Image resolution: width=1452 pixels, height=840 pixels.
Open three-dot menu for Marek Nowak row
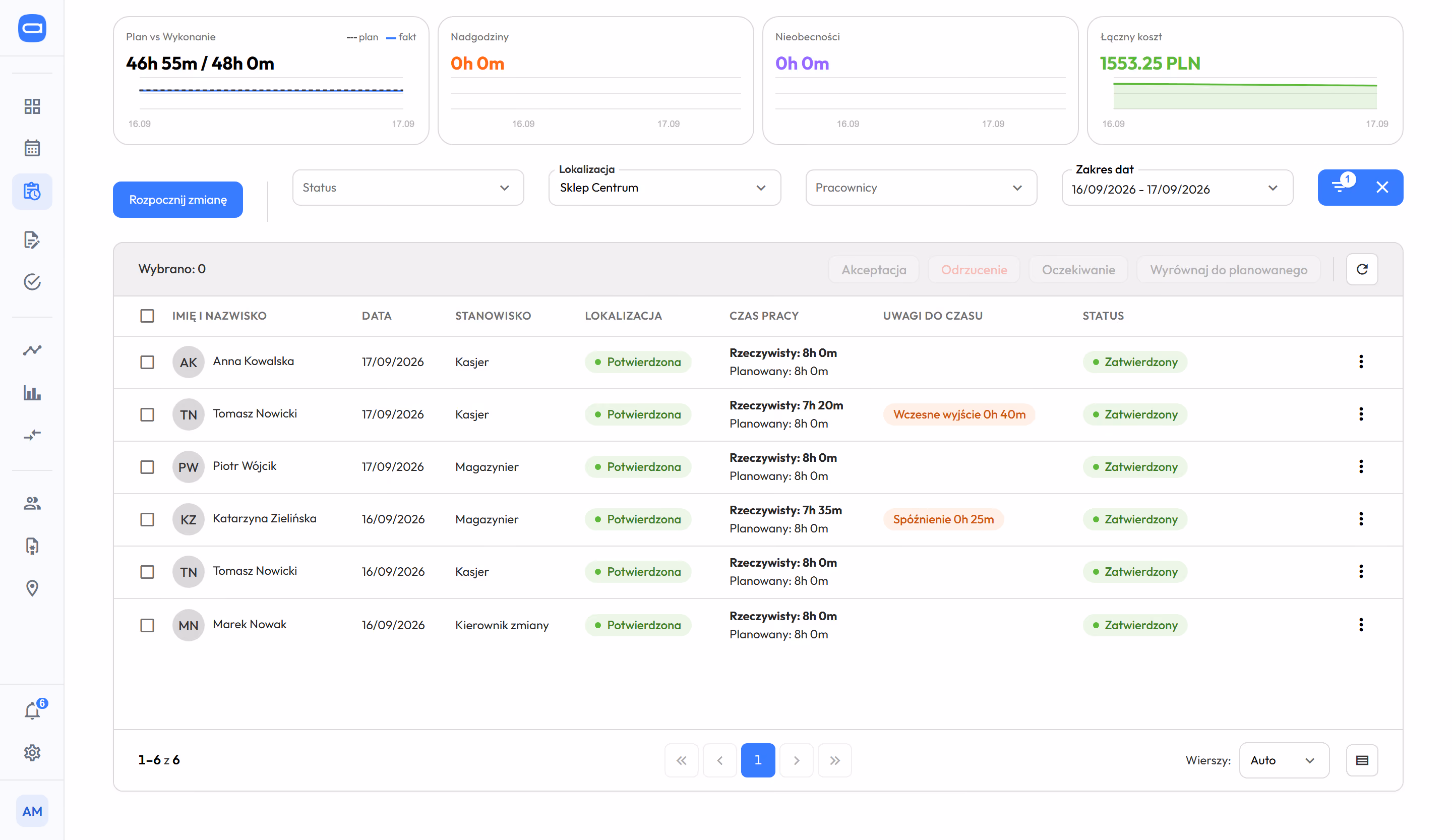pyautogui.click(x=1361, y=625)
